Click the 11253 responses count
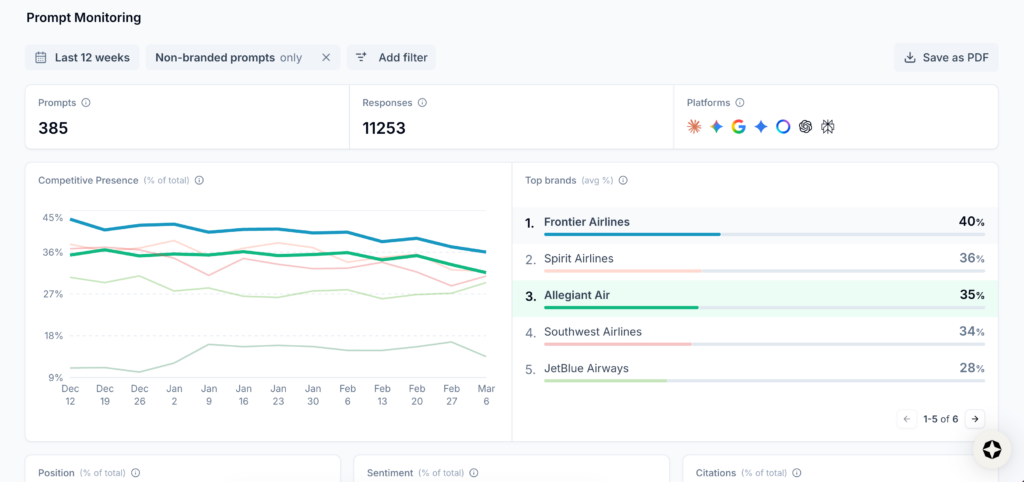The height and width of the screenshot is (482, 1024). pyautogui.click(x=384, y=128)
